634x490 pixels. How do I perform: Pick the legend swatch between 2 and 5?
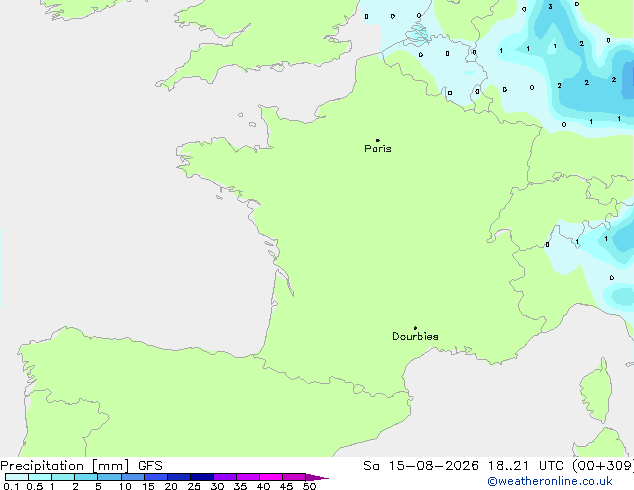click(x=86, y=477)
